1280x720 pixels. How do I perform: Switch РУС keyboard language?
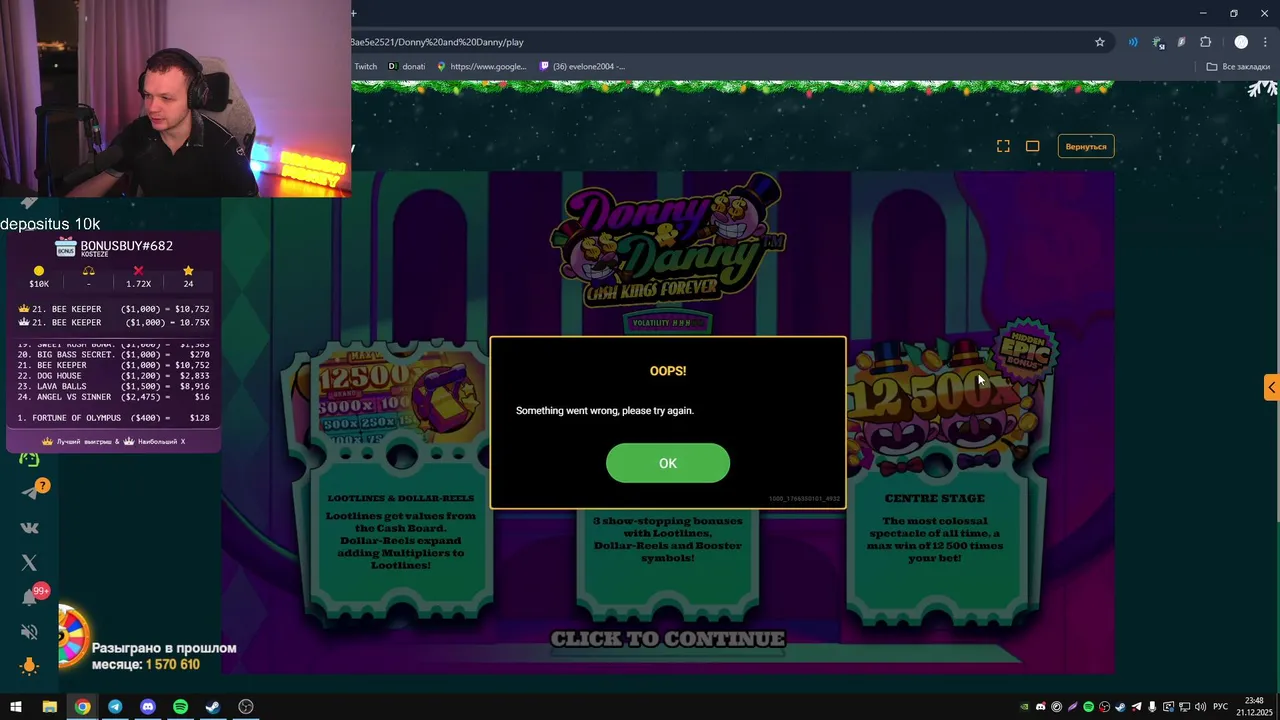pyautogui.click(x=1222, y=707)
